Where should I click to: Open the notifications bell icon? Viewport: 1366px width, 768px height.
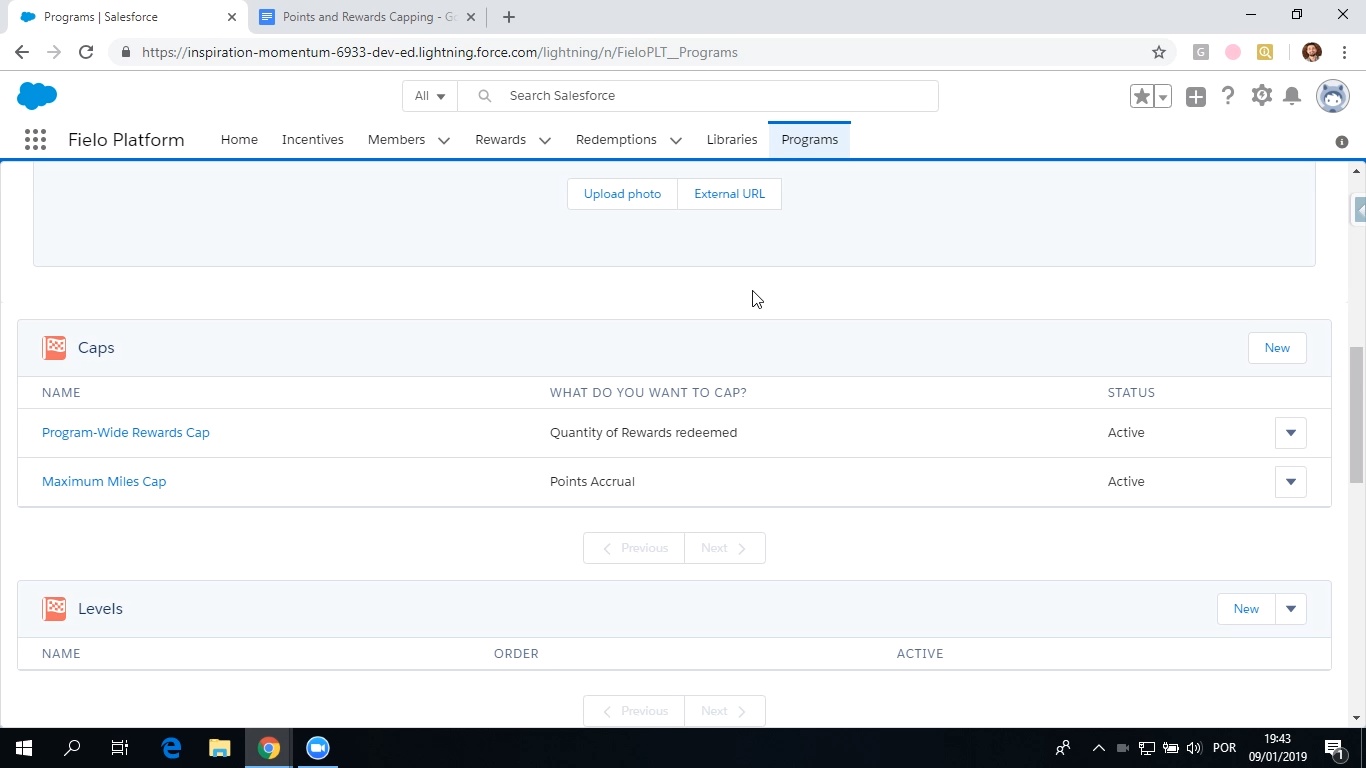click(1292, 96)
